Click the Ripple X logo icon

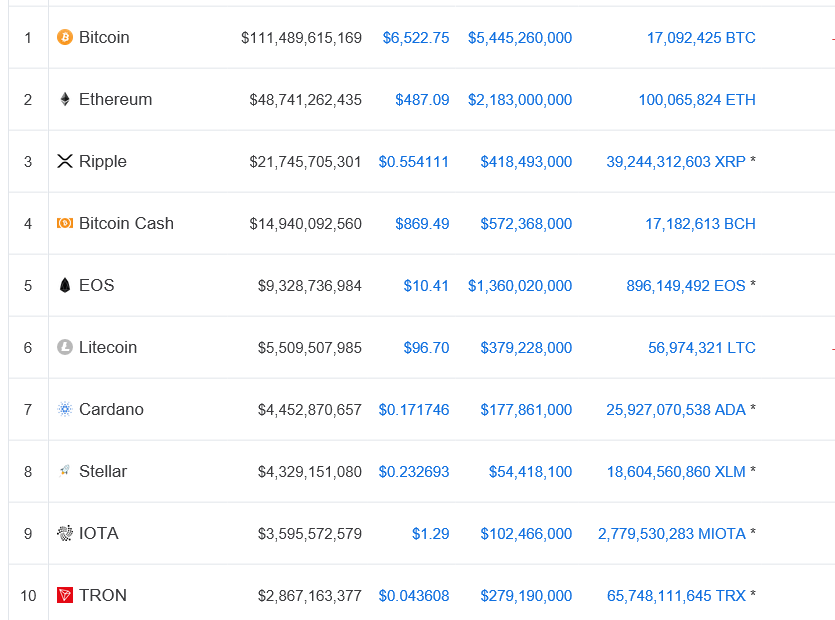pos(65,162)
